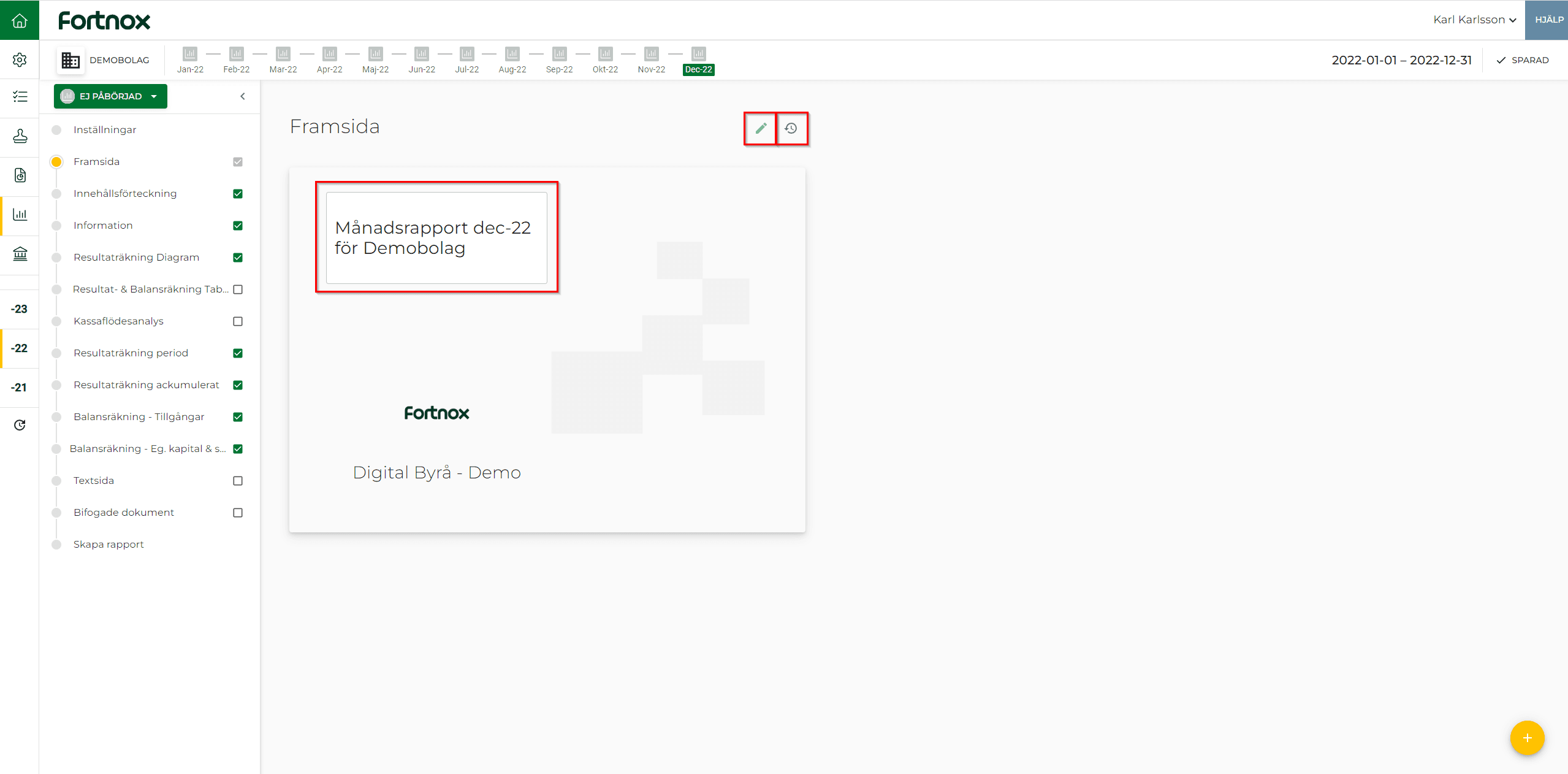Uncheck the Resultaträkning Diagram checkbox

[x=238, y=258]
